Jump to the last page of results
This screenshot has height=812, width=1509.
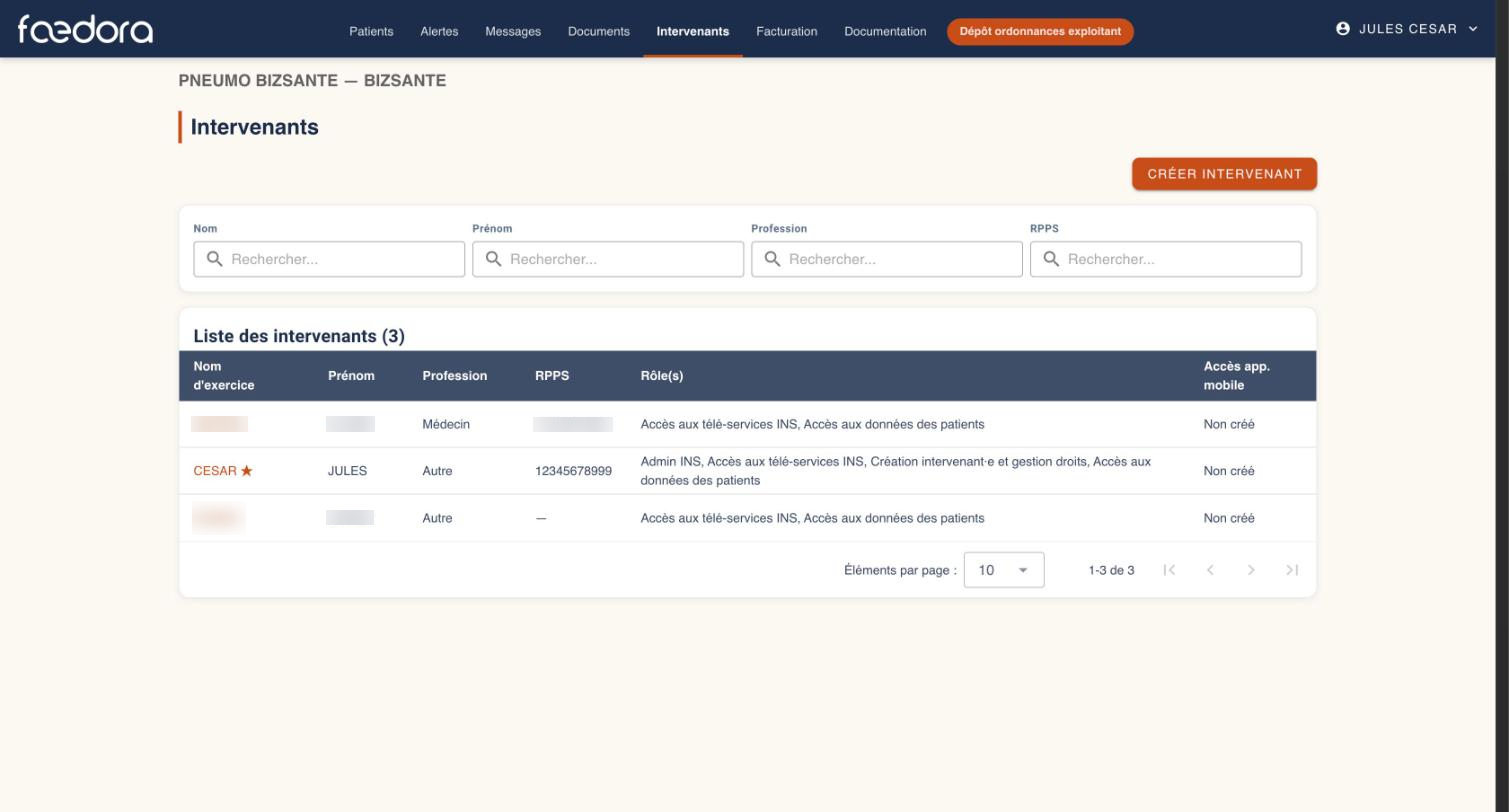(1292, 570)
